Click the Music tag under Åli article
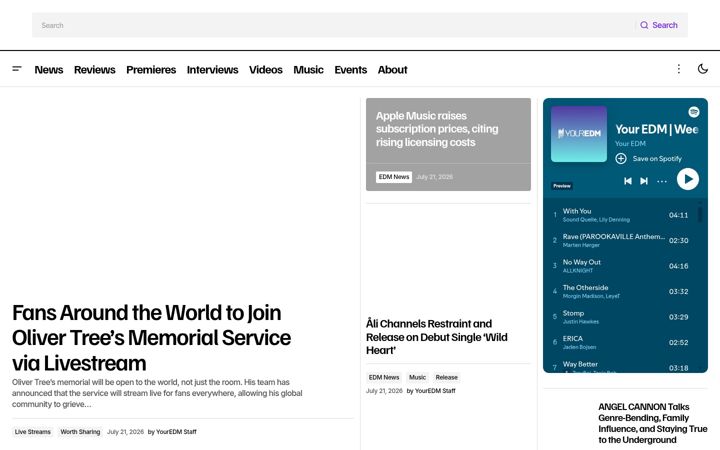The image size is (720, 450). coord(417,377)
